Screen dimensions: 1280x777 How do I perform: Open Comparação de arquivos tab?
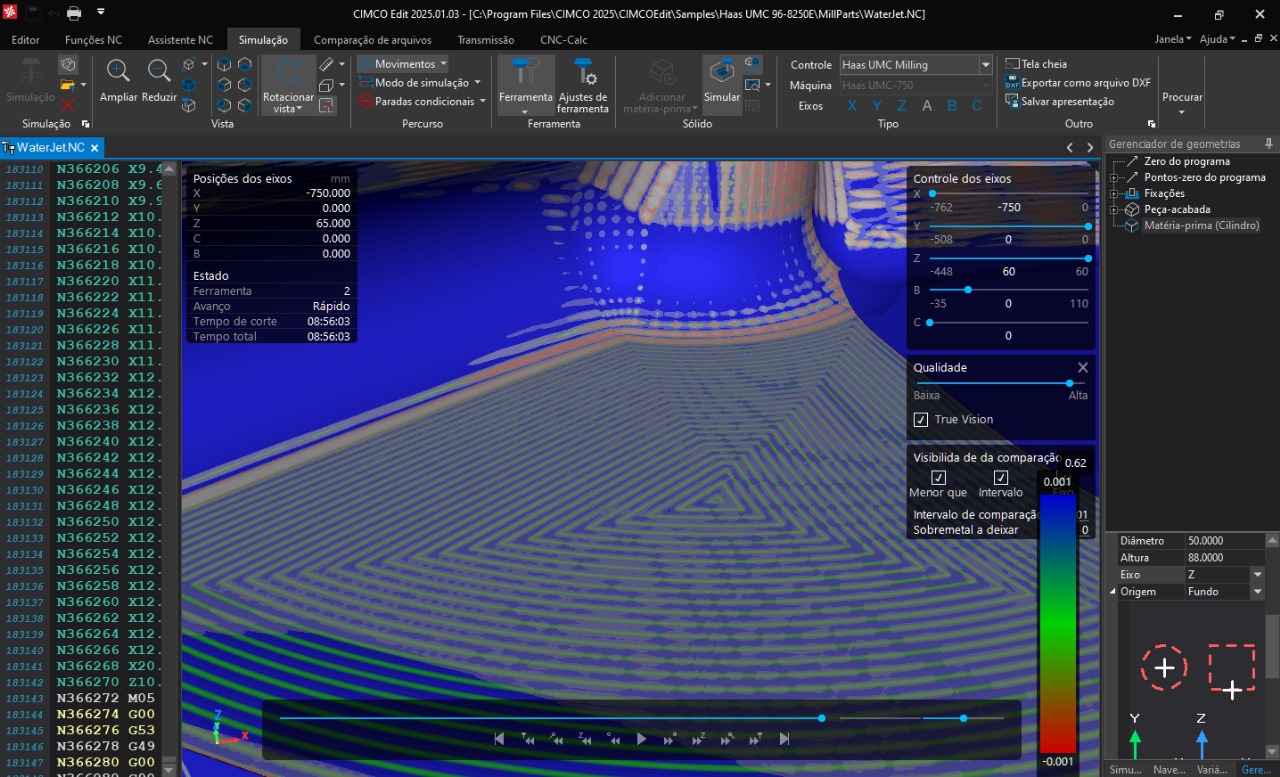373,40
